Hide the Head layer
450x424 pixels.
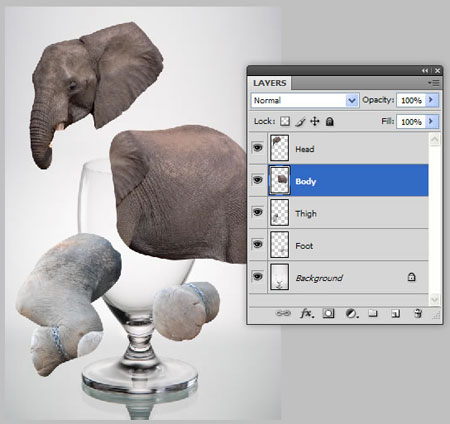[257, 147]
